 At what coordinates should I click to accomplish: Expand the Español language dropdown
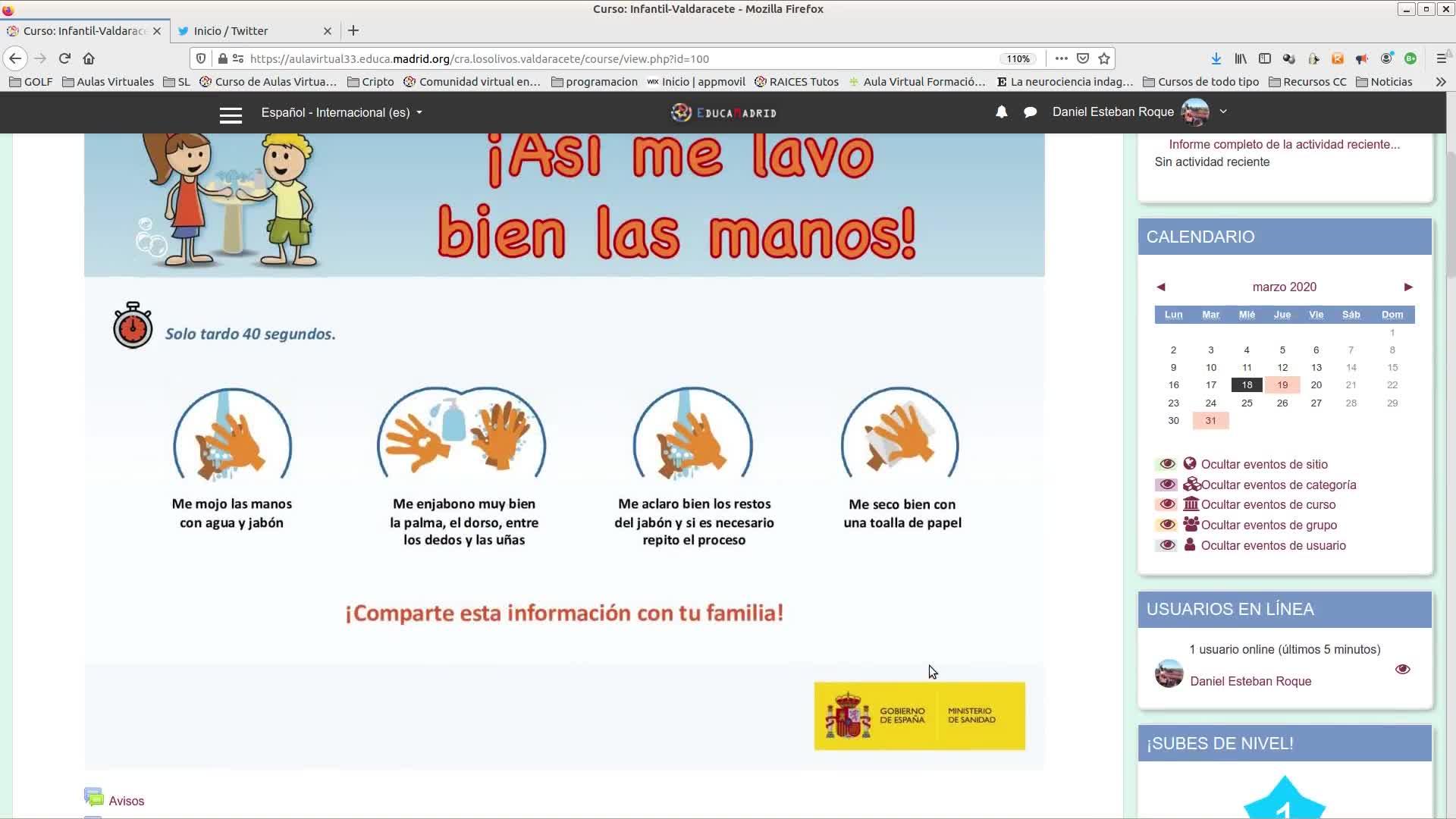tap(341, 112)
